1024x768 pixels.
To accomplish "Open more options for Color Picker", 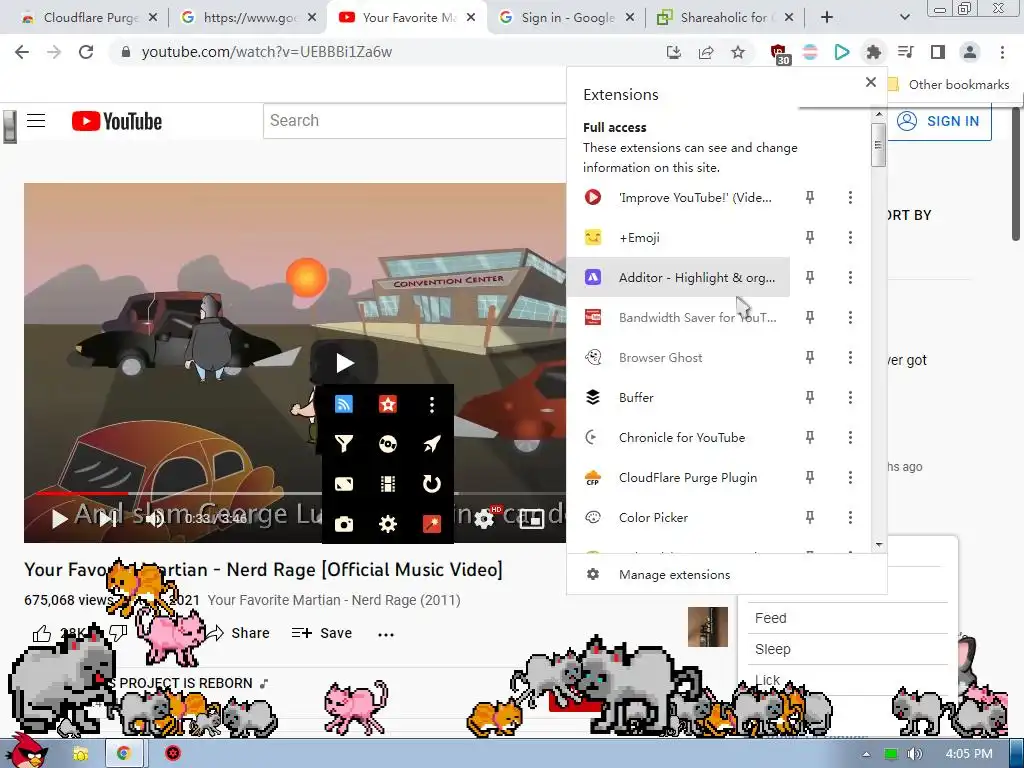I will pyautogui.click(x=850, y=517).
